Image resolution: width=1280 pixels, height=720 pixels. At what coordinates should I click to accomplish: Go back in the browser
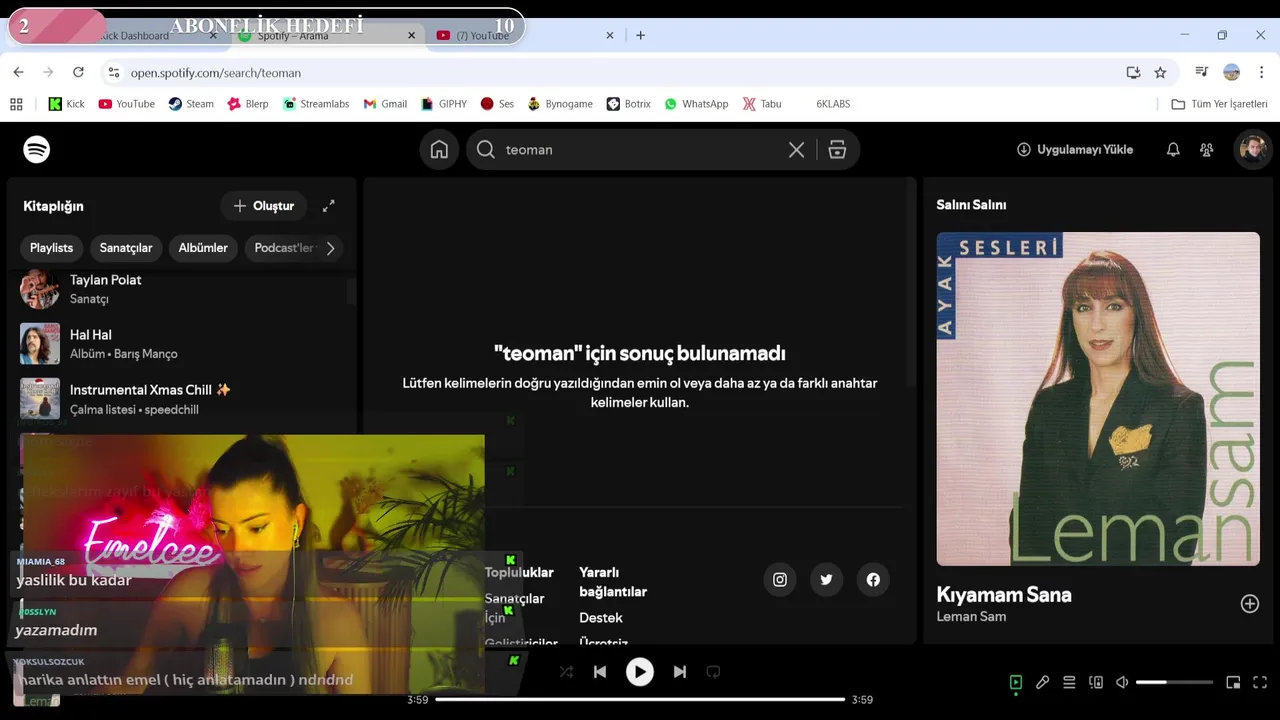(18, 72)
